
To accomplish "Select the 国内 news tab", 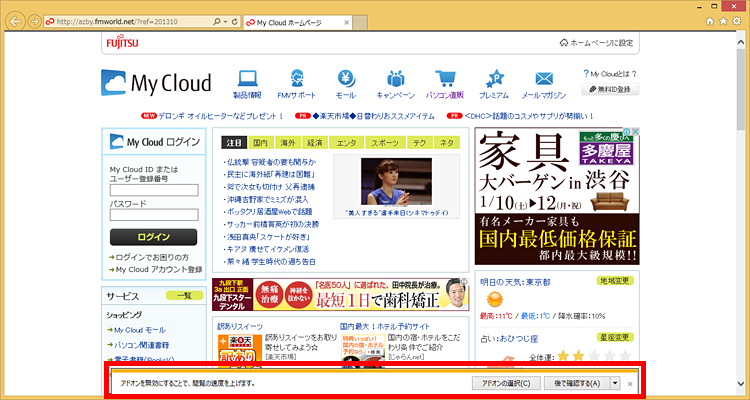I will tap(261, 143).
